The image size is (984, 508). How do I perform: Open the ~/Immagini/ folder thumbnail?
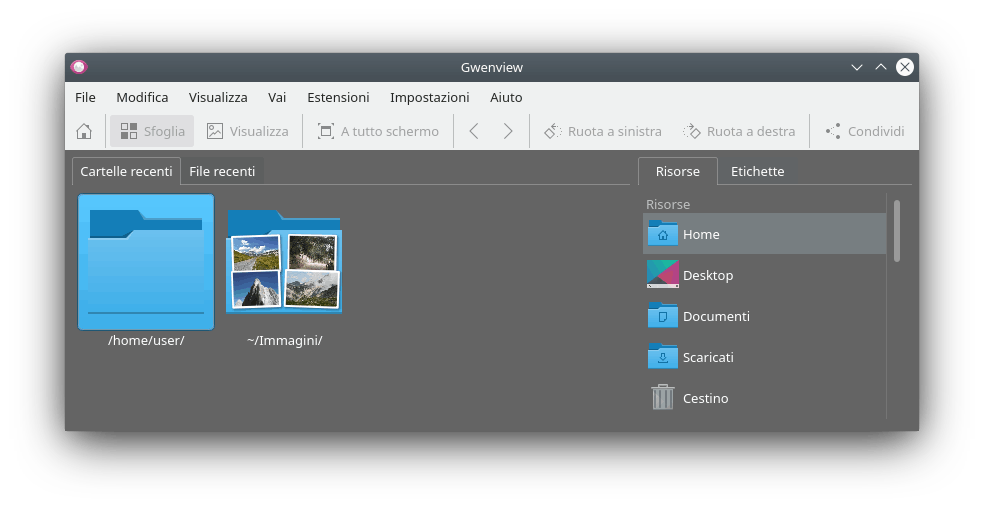click(x=284, y=262)
